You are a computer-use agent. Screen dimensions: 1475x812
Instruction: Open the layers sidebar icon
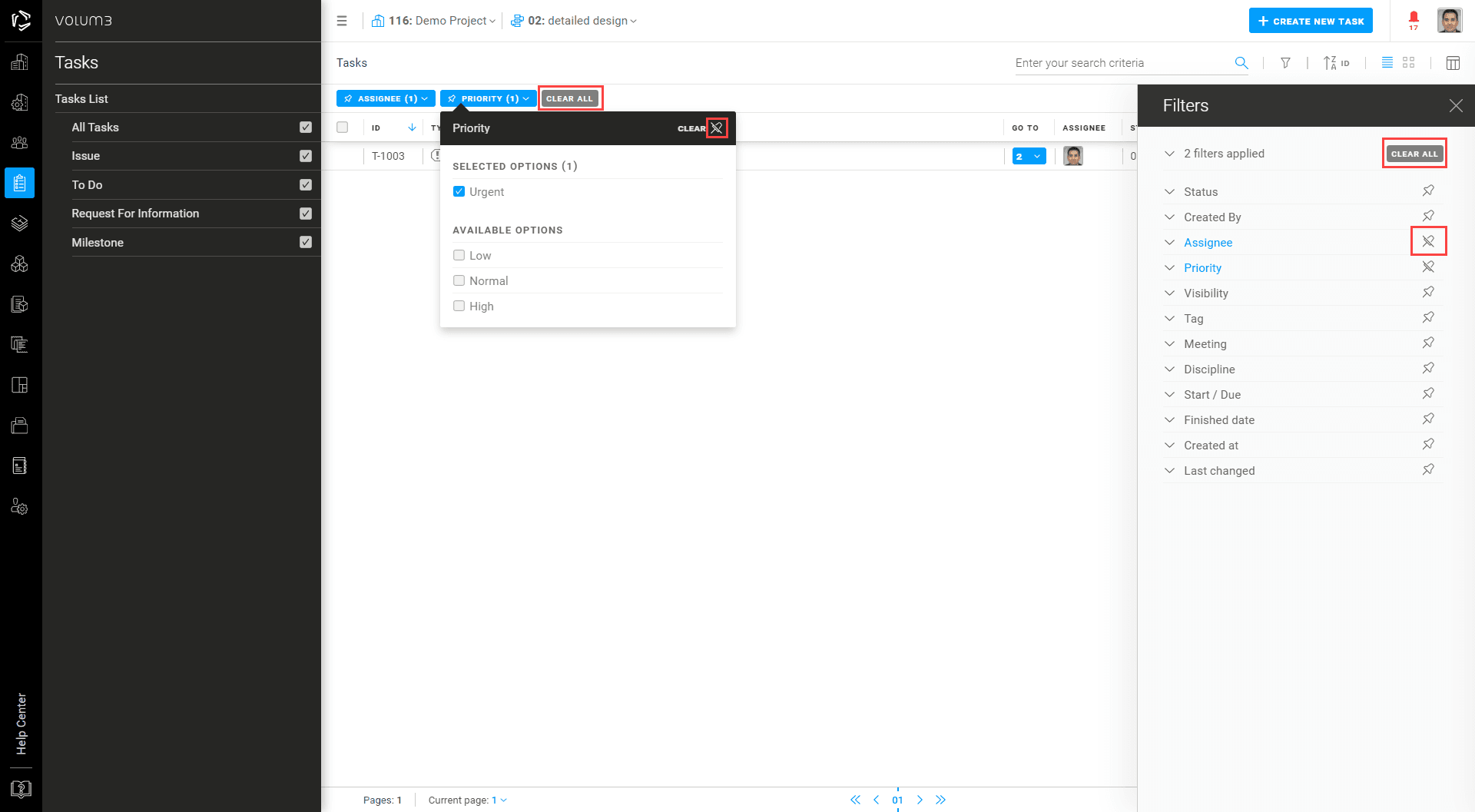click(x=20, y=224)
